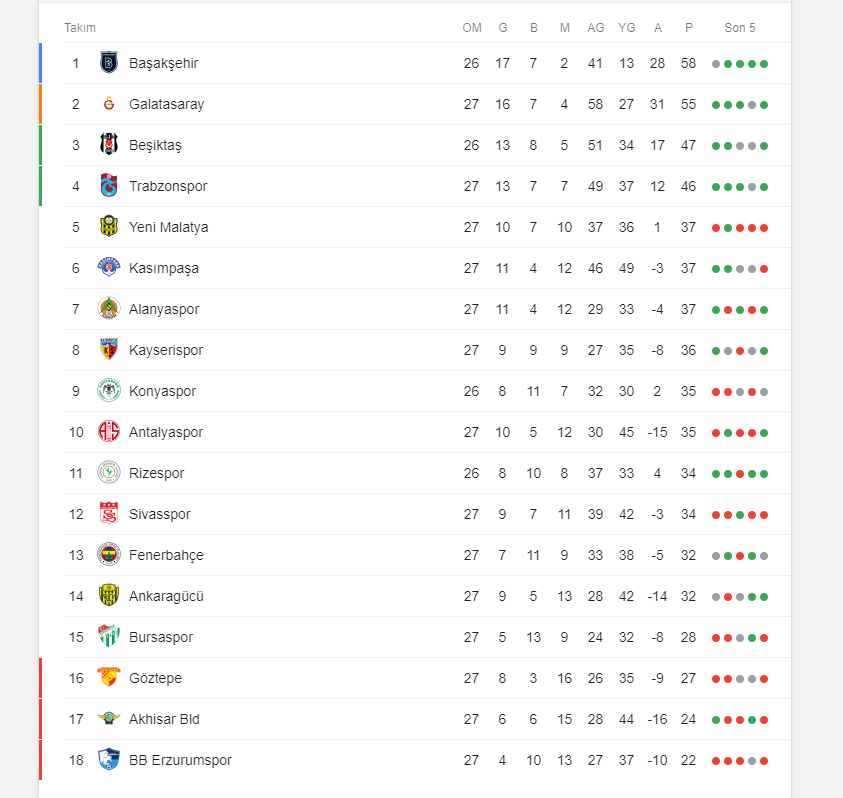Click the Trabzonspor crest icon
Image resolution: width=843 pixels, height=798 pixels.
[109, 186]
